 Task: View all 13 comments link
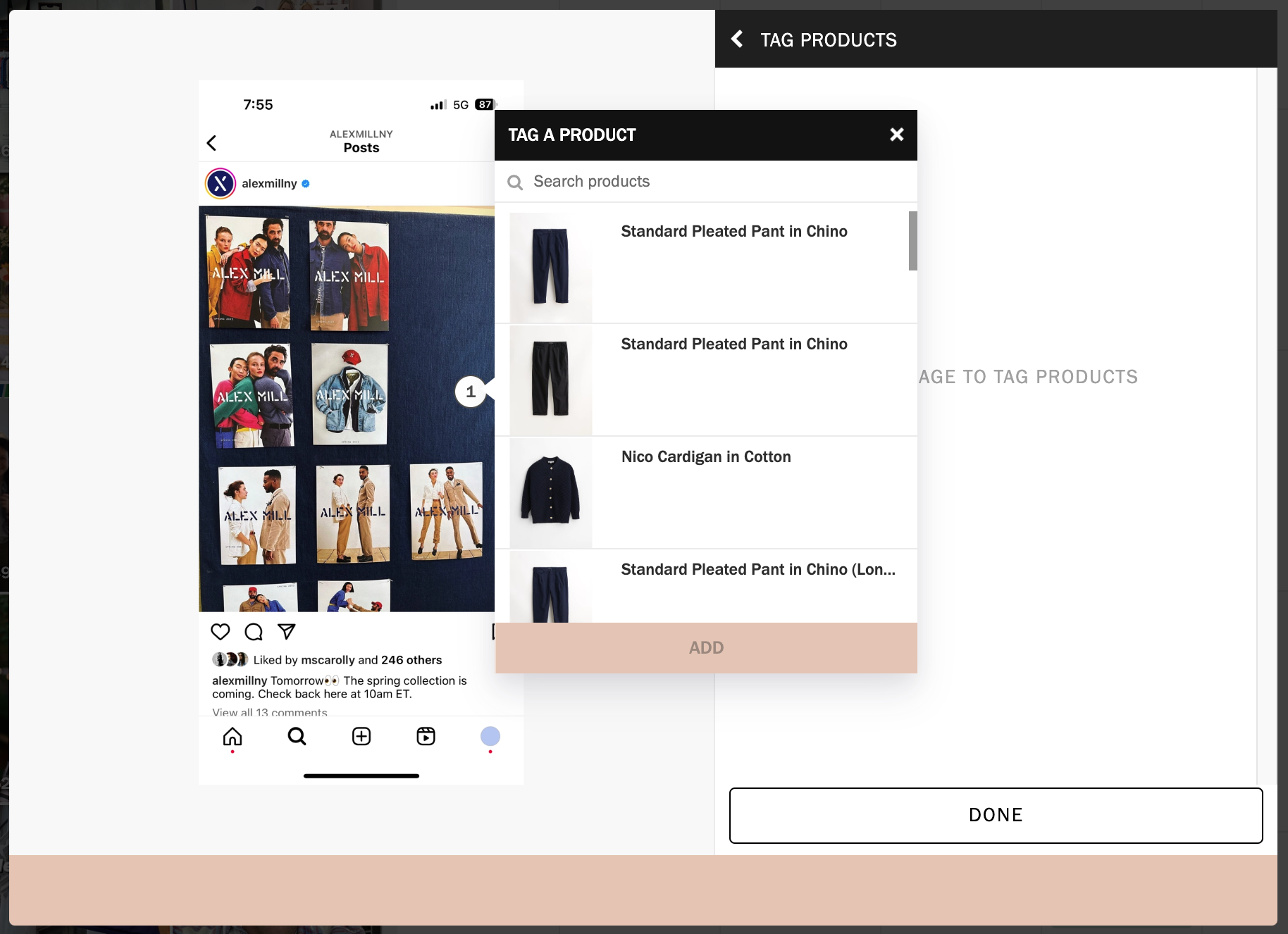coord(269,712)
